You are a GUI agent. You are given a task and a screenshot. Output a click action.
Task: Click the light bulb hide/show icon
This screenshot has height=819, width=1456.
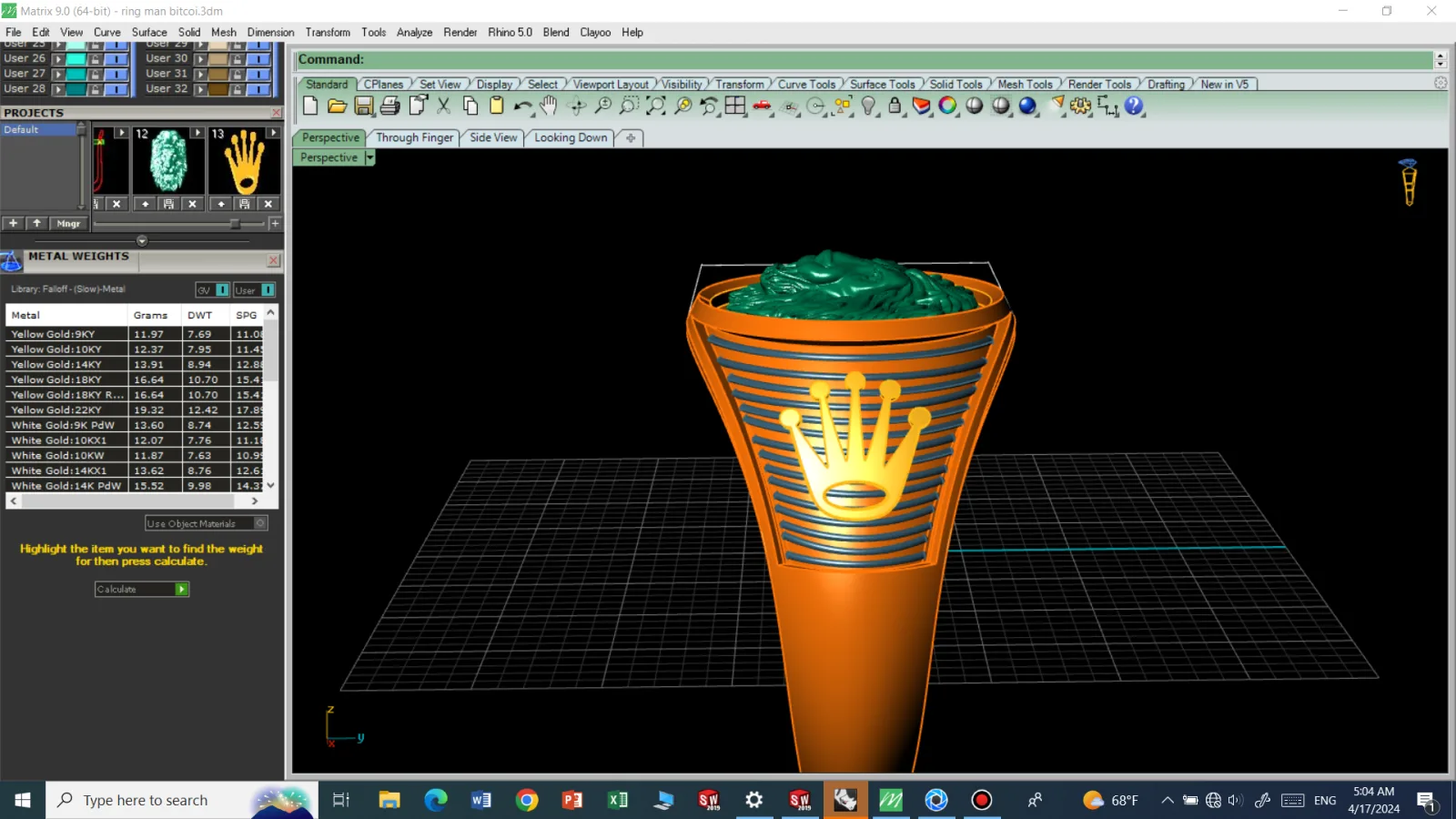click(x=869, y=106)
